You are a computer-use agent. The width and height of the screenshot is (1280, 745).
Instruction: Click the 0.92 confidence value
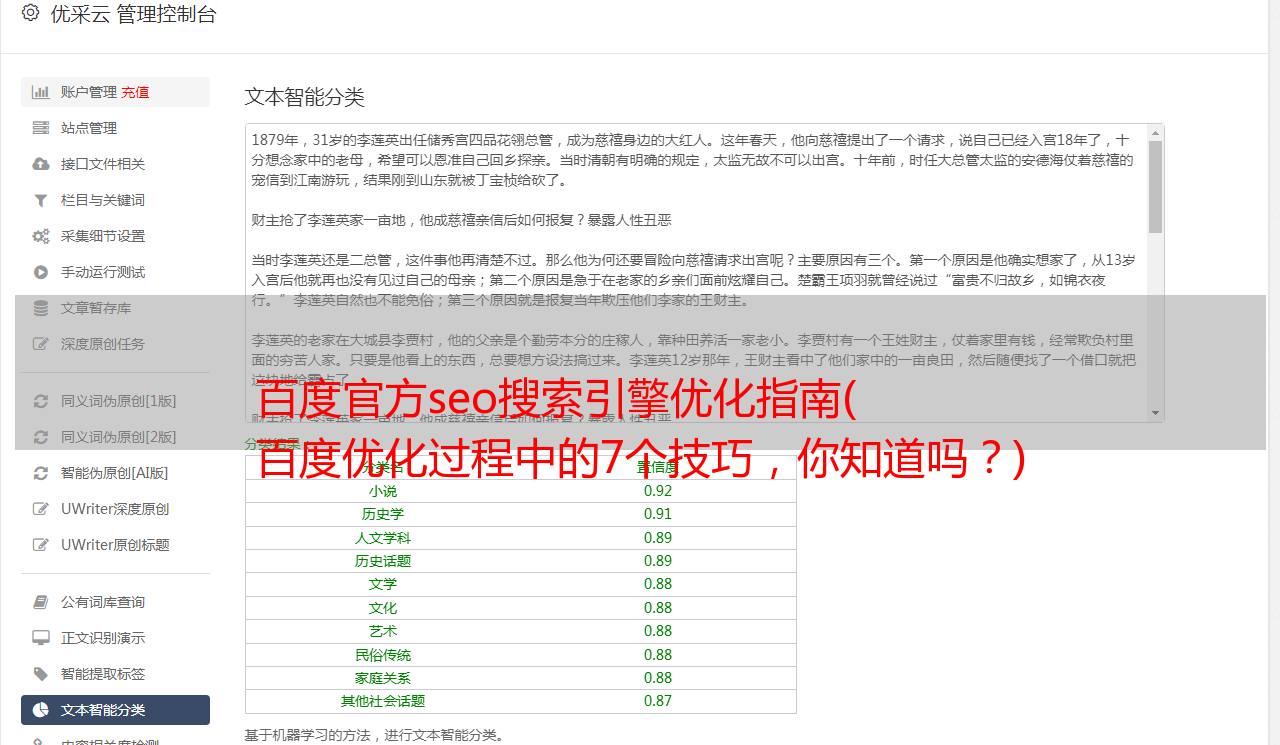[x=658, y=491]
